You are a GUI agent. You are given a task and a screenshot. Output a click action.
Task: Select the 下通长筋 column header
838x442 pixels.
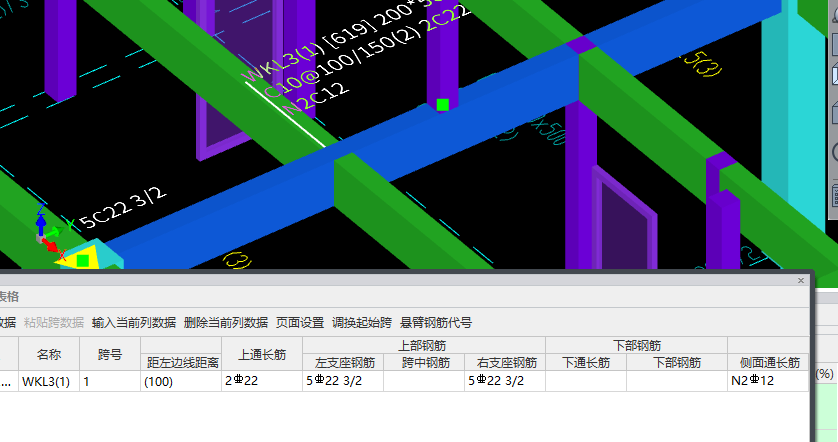586,362
